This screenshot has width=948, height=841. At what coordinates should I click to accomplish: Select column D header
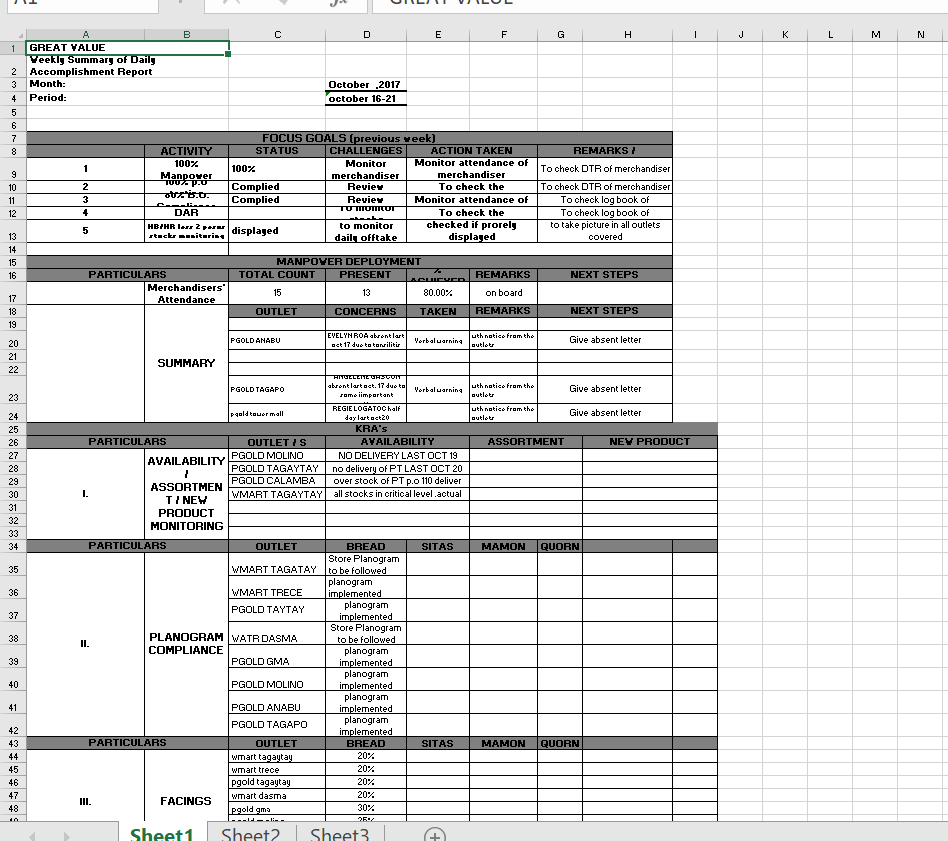point(366,35)
